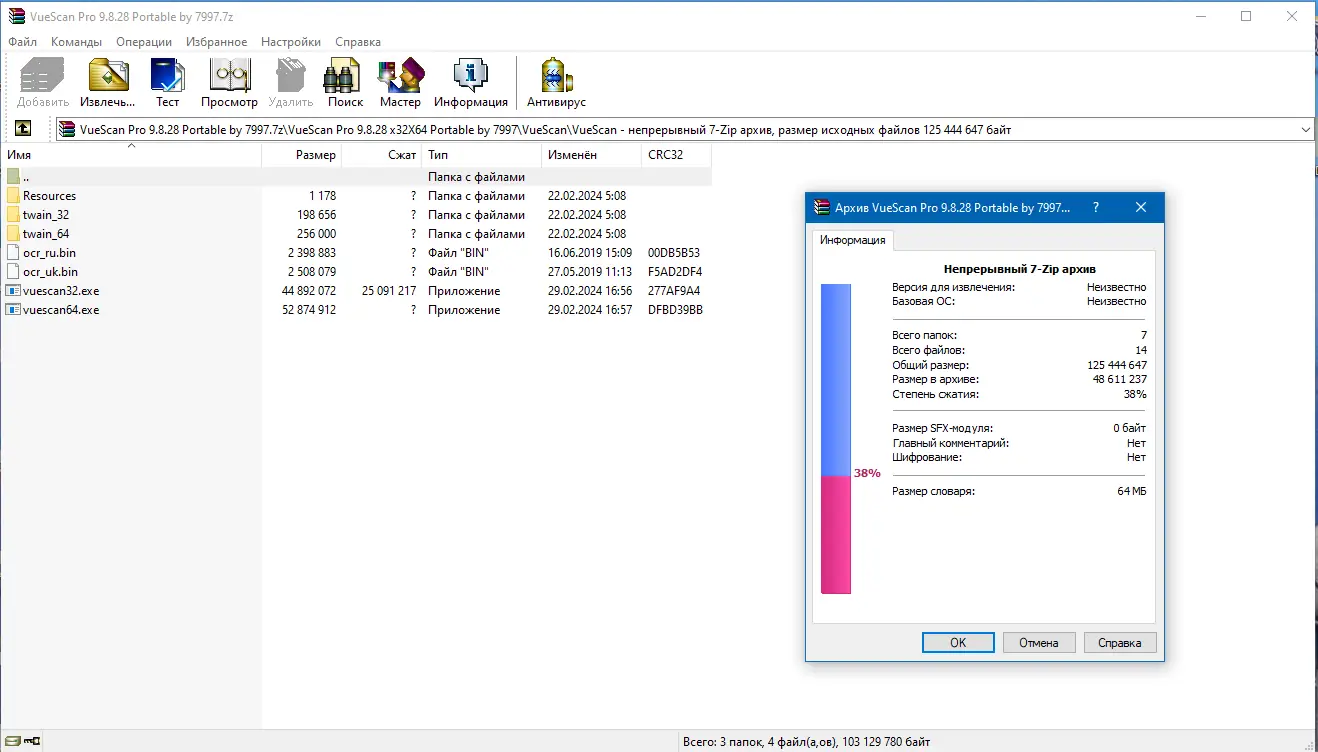The height and width of the screenshot is (752, 1318).
Task: Start the Антивирус scan tool
Action: click(555, 80)
